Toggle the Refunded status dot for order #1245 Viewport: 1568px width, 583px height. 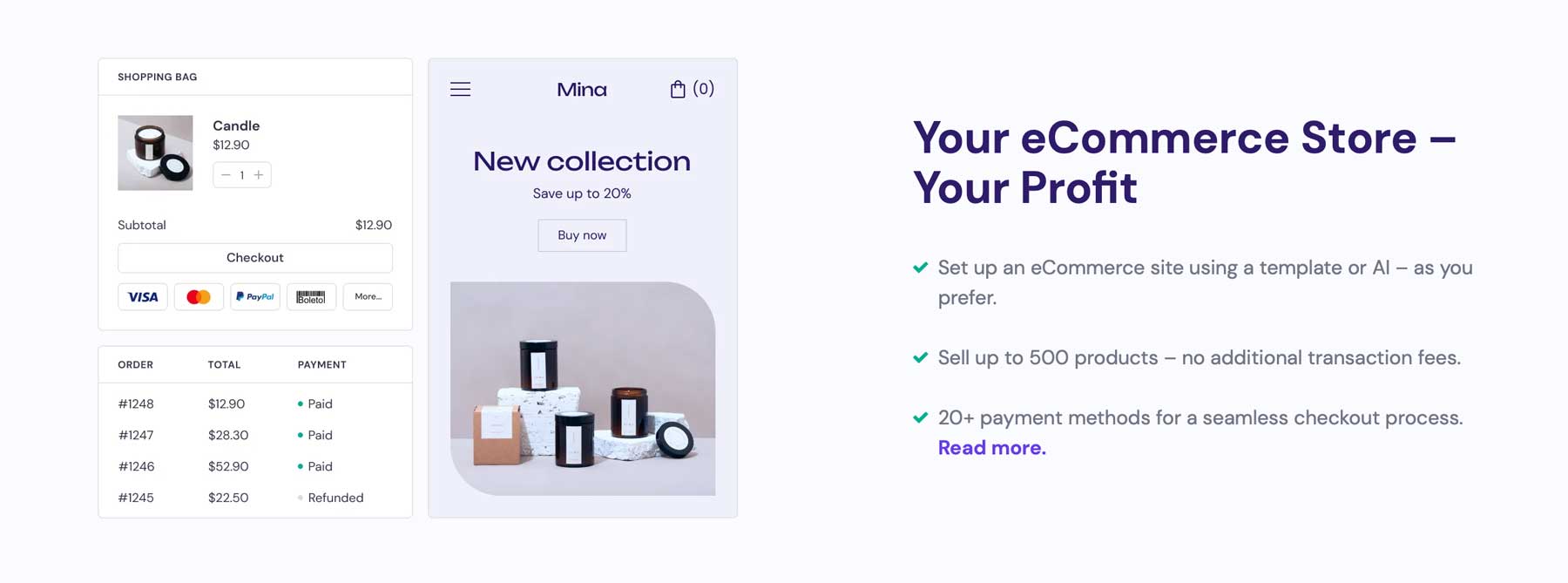(301, 498)
